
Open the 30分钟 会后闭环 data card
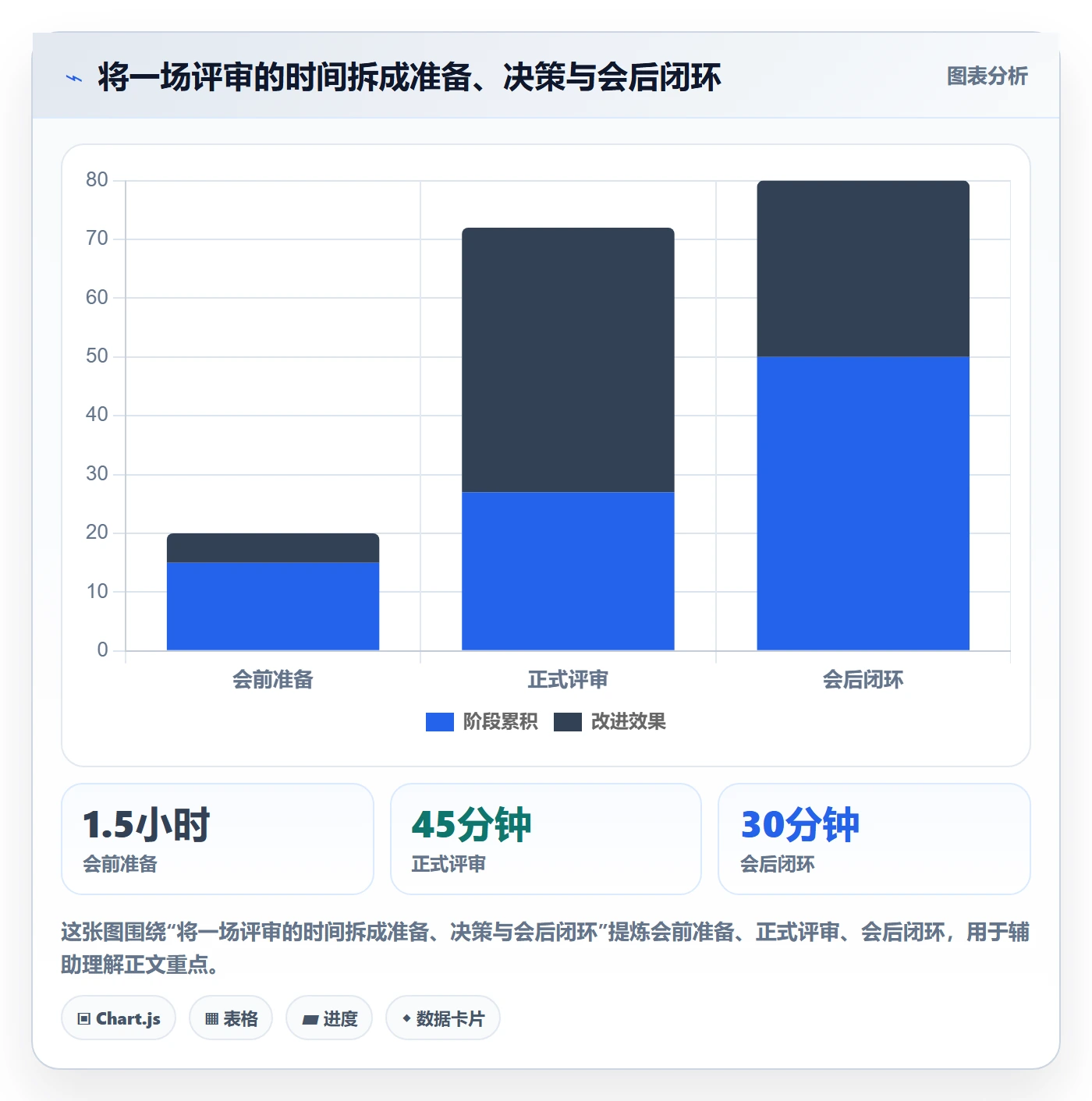pos(874,839)
